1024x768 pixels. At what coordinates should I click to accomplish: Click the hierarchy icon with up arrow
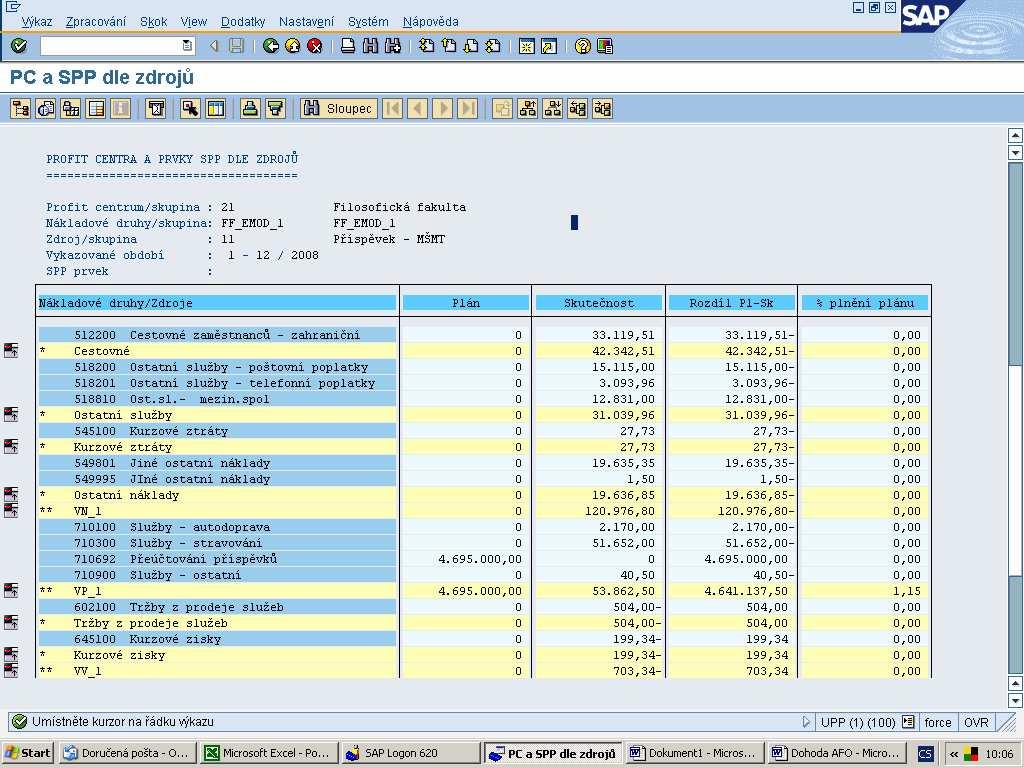point(527,108)
